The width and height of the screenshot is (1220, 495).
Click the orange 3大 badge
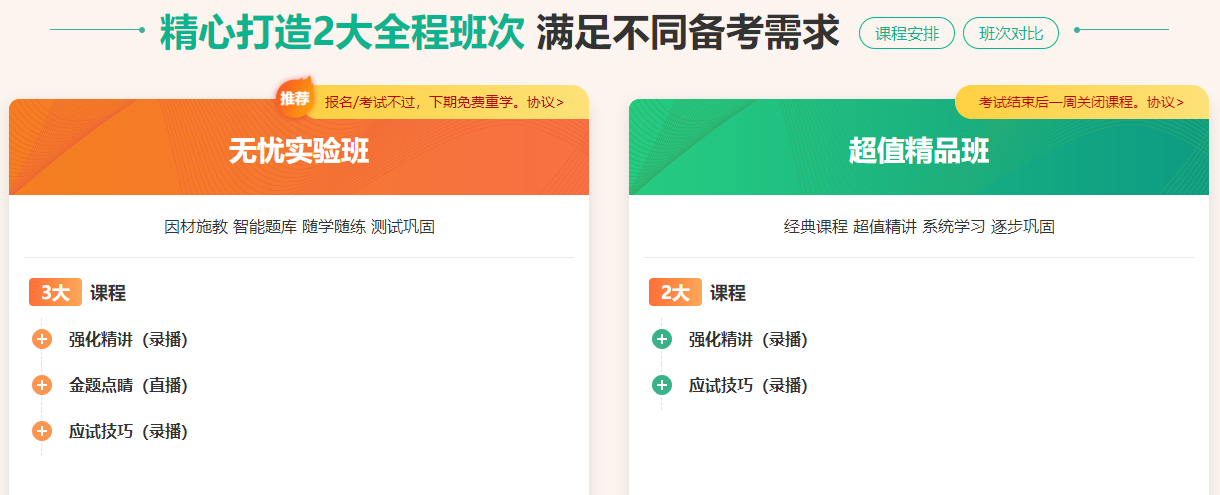[x=55, y=293]
